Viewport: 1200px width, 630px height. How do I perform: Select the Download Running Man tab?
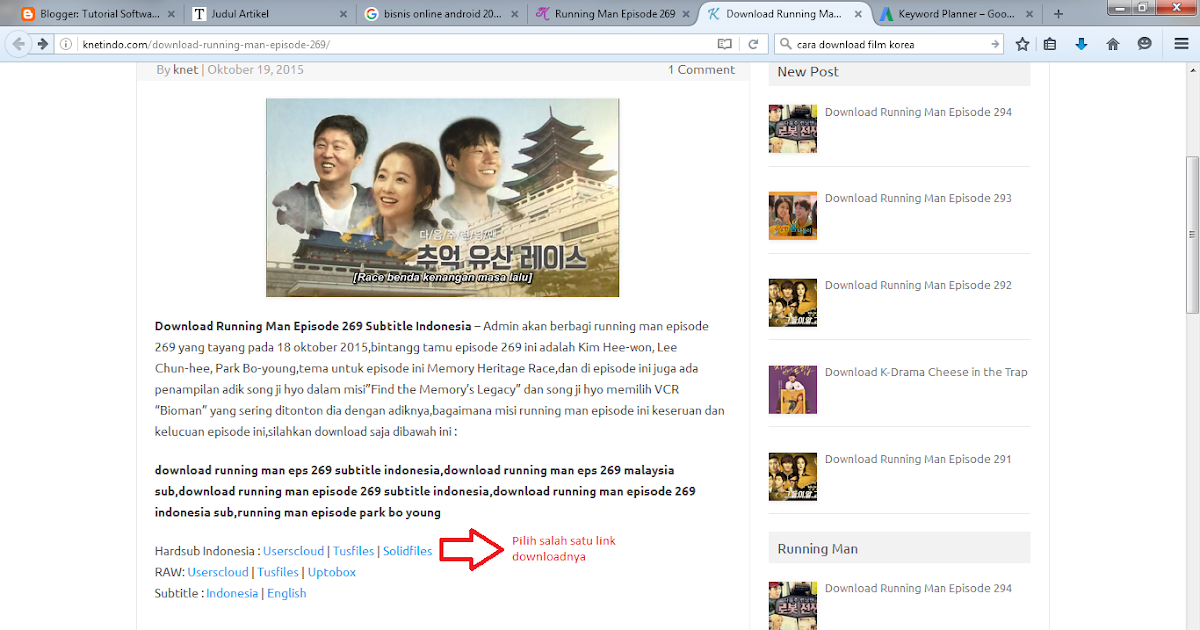coord(786,14)
